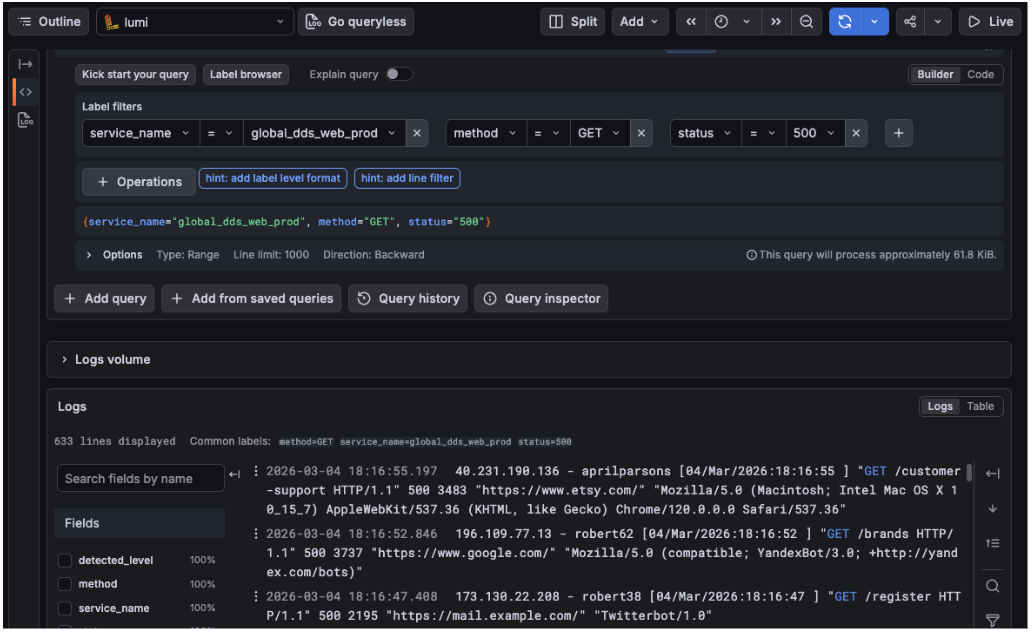Open the share options chevron
1032x633 pixels.
click(938, 22)
